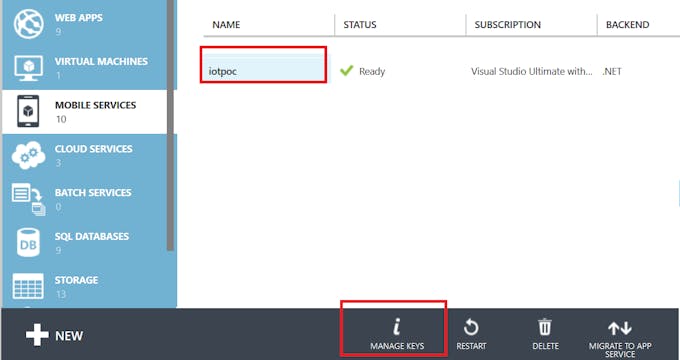Click the Cloud Services count 3

coord(58,163)
